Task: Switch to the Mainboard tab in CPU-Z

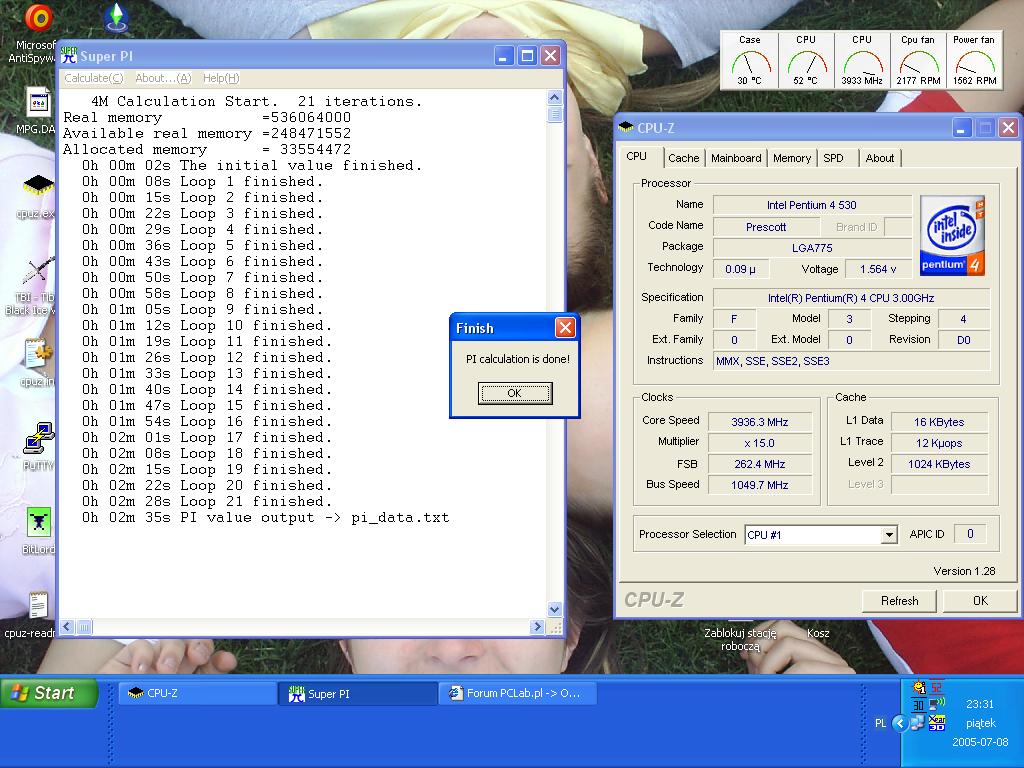Action: click(736, 158)
